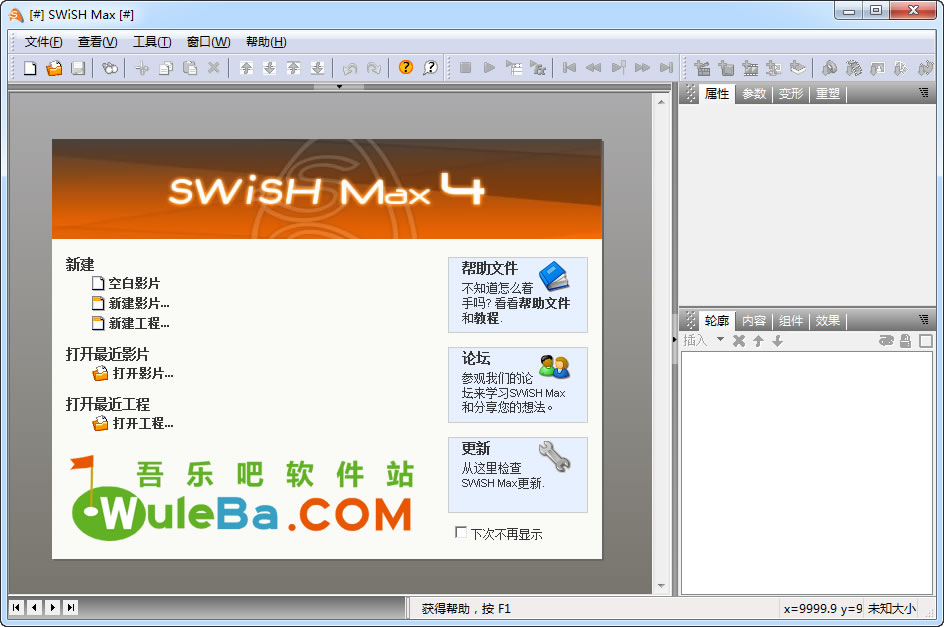Click the Cut scissors icon

pyautogui.click(x=142, y=68)
